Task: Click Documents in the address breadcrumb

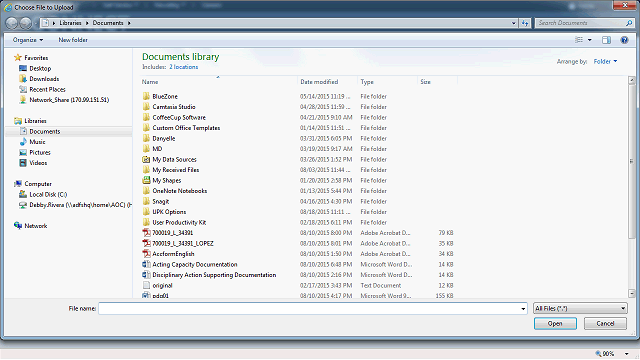Action: tap(108, 23)
